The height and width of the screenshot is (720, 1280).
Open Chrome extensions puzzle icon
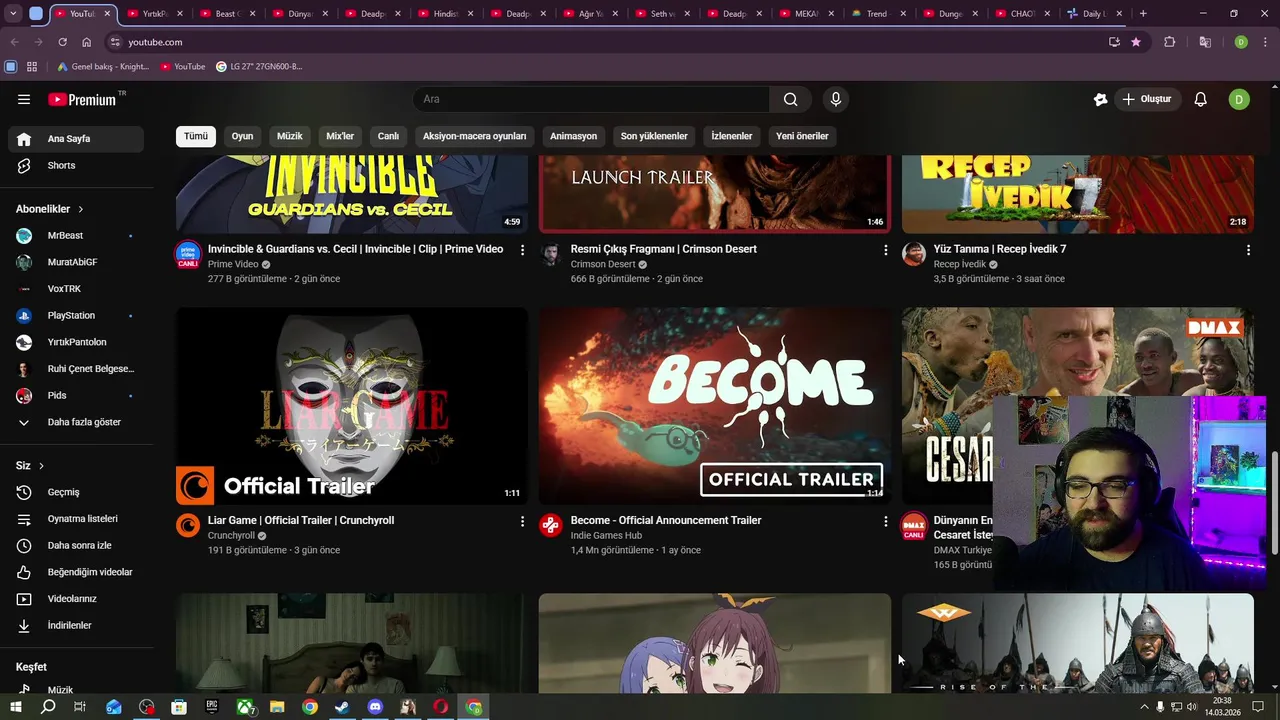(1169, 42)
